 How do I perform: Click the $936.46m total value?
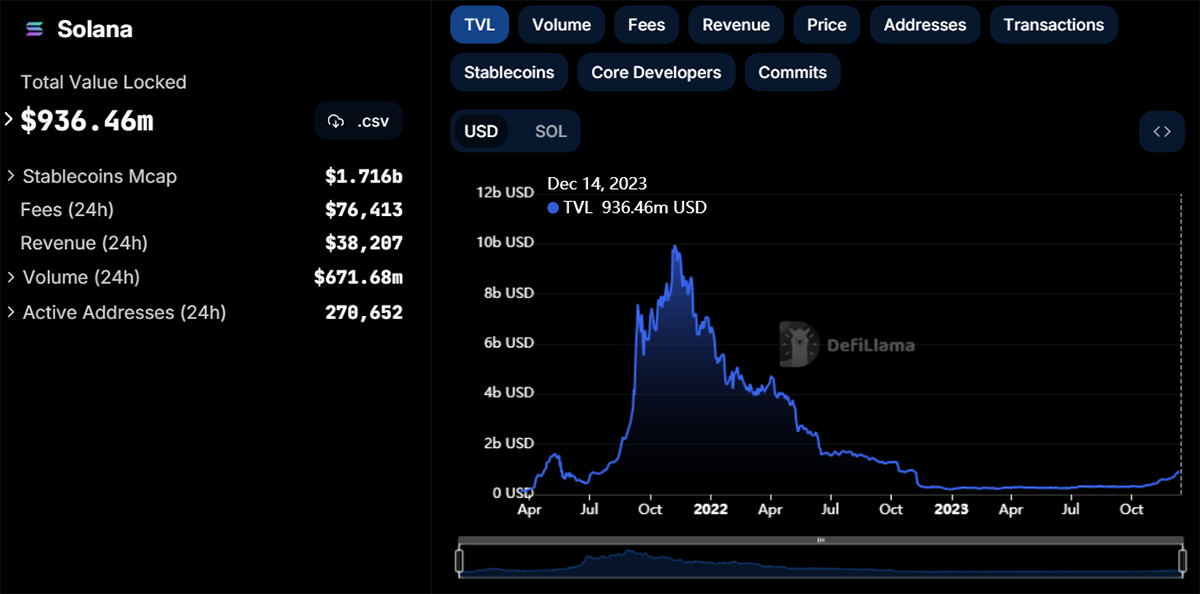click(x=87, y=121)
